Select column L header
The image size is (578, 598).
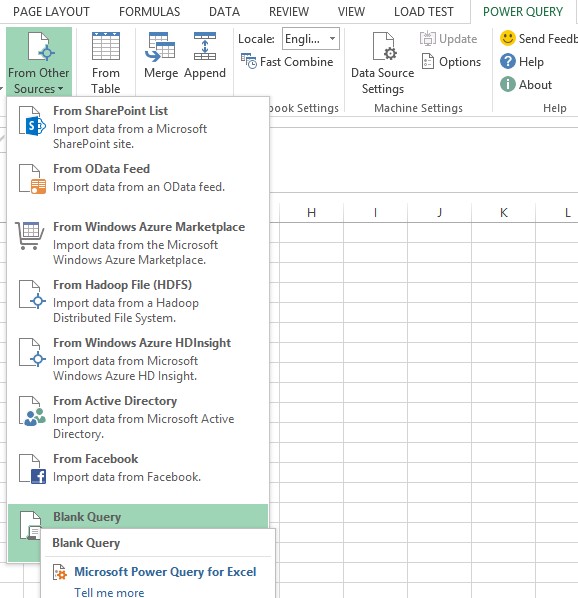pyautogui.click(x=557, y=213)
